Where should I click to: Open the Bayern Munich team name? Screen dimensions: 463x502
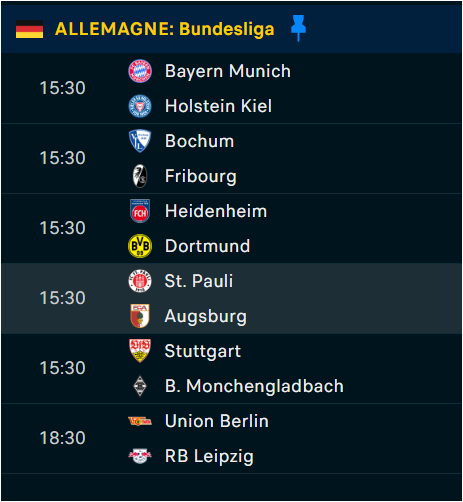(228, 71)
